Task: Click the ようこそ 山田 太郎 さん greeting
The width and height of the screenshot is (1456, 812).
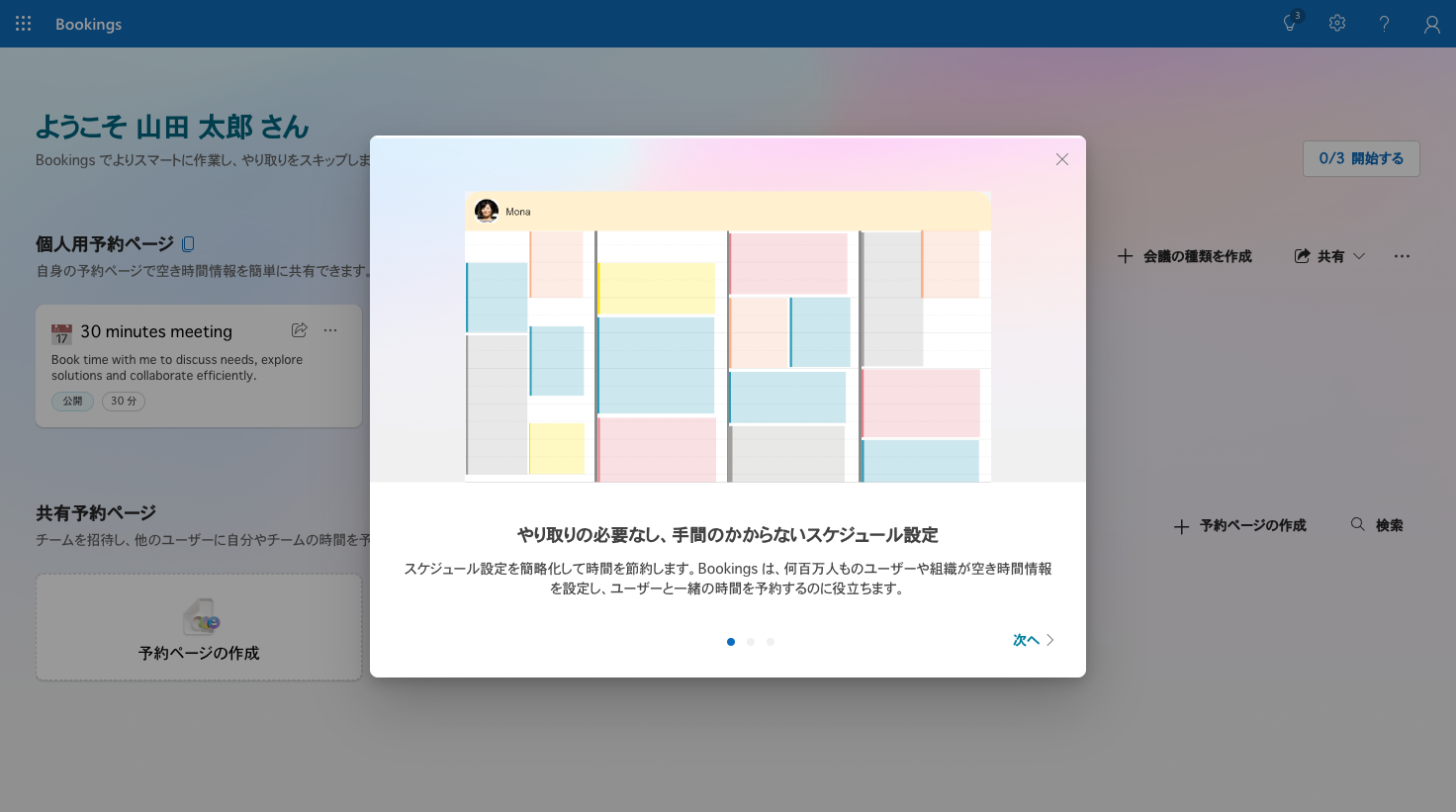Action: point(172,127)
